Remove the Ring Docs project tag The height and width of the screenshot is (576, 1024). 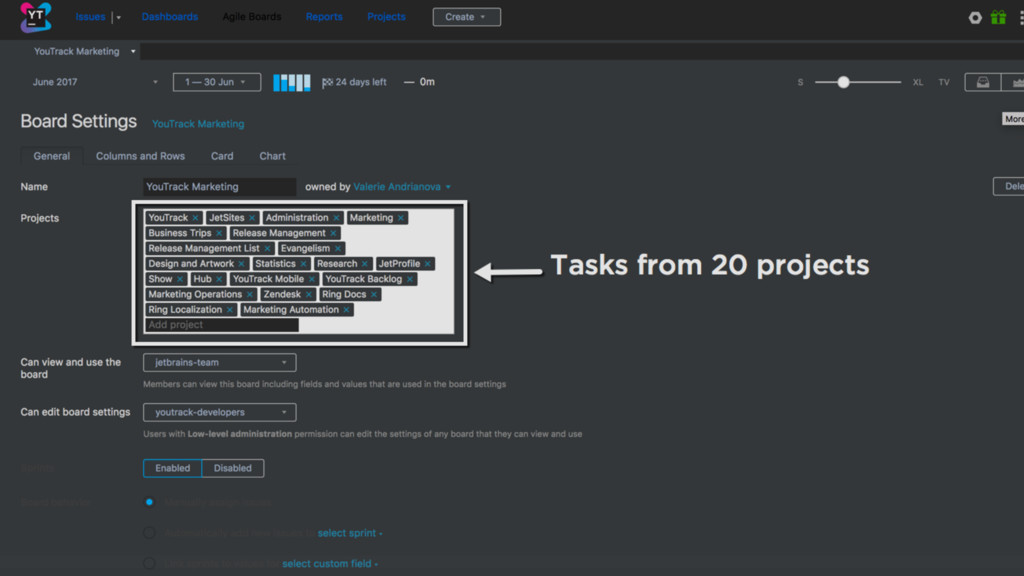click(374, 295)
